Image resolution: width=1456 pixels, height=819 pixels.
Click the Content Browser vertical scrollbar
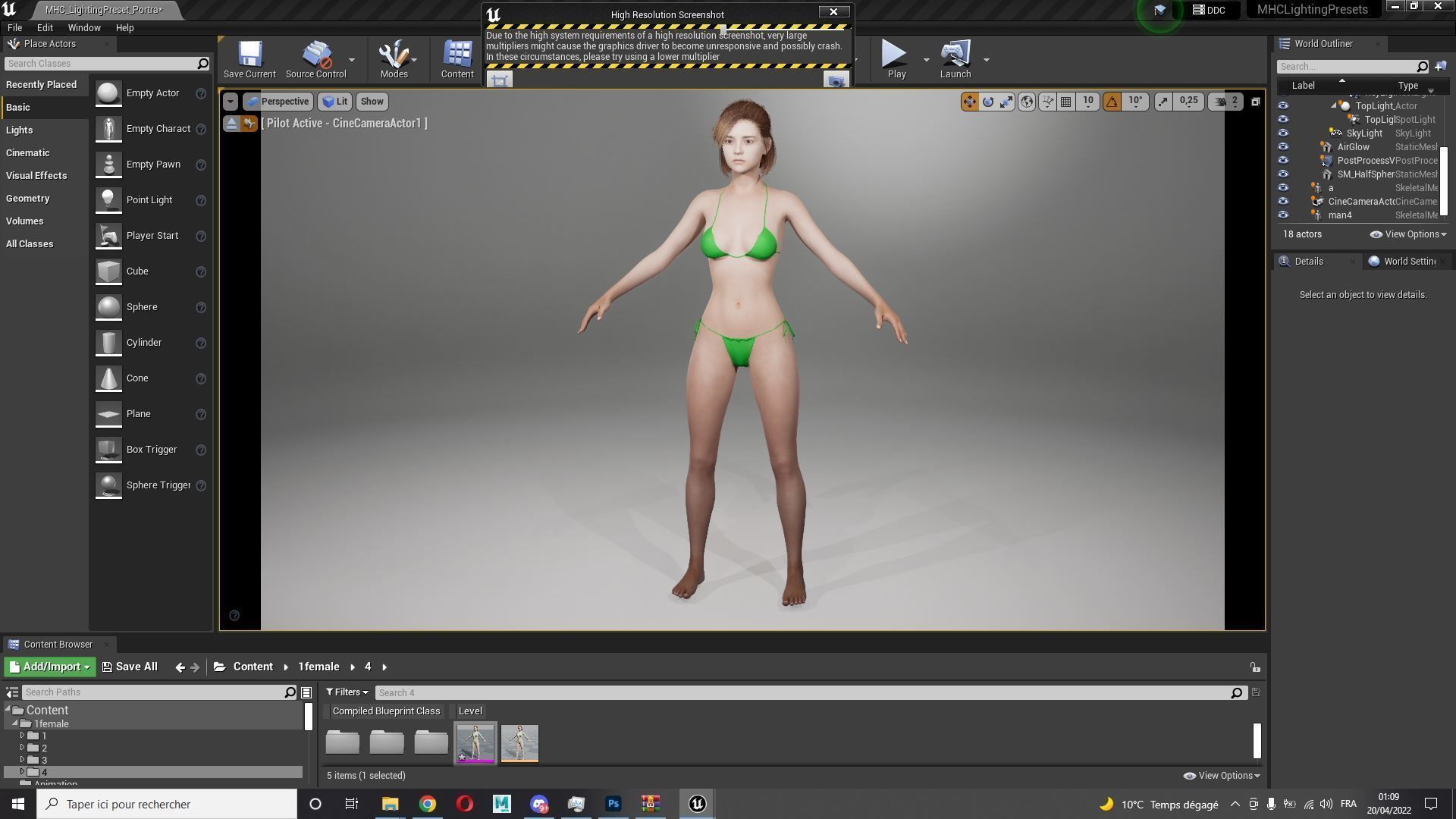1257,741
